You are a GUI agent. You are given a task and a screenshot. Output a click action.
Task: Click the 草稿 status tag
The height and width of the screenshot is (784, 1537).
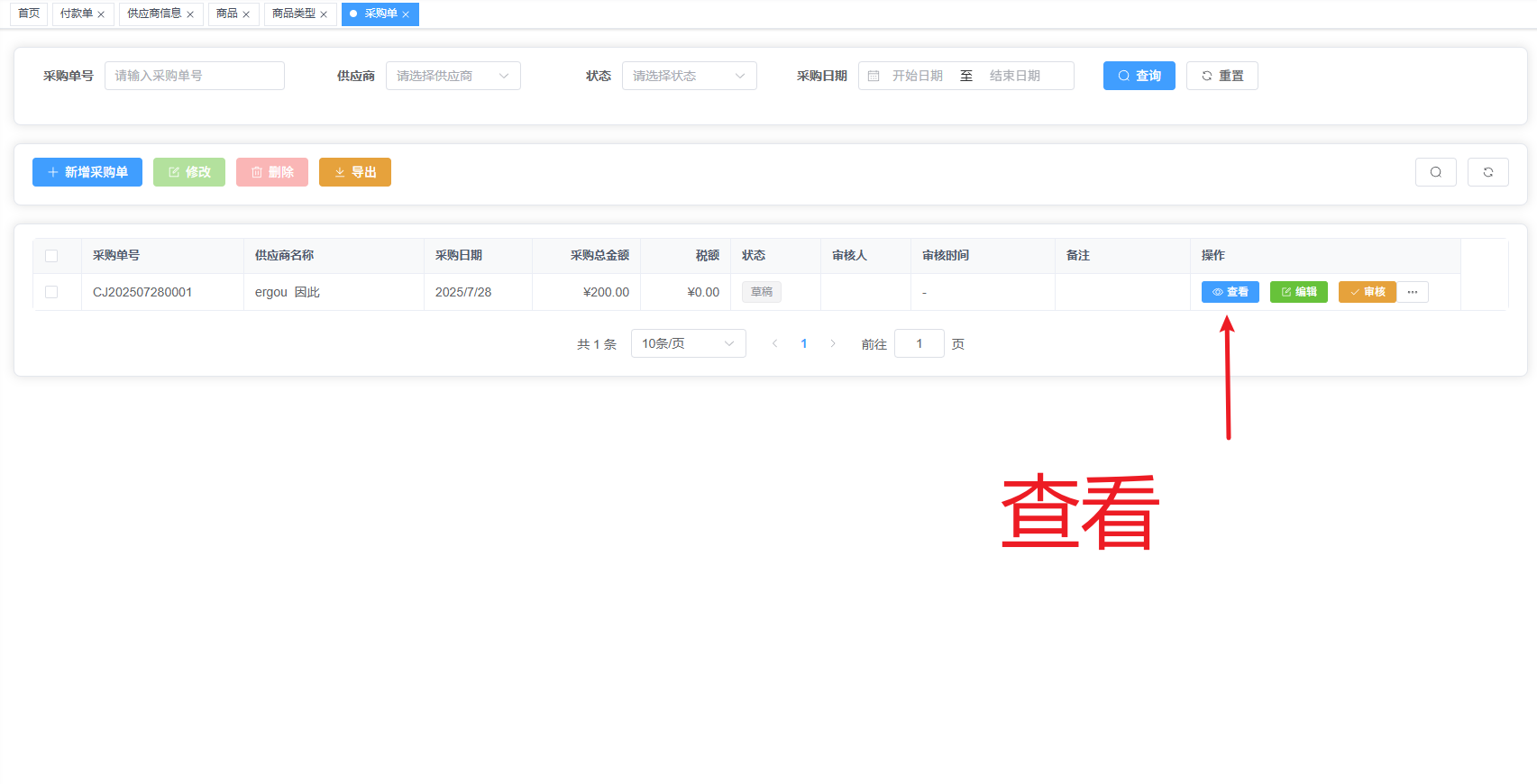point(762,292)
